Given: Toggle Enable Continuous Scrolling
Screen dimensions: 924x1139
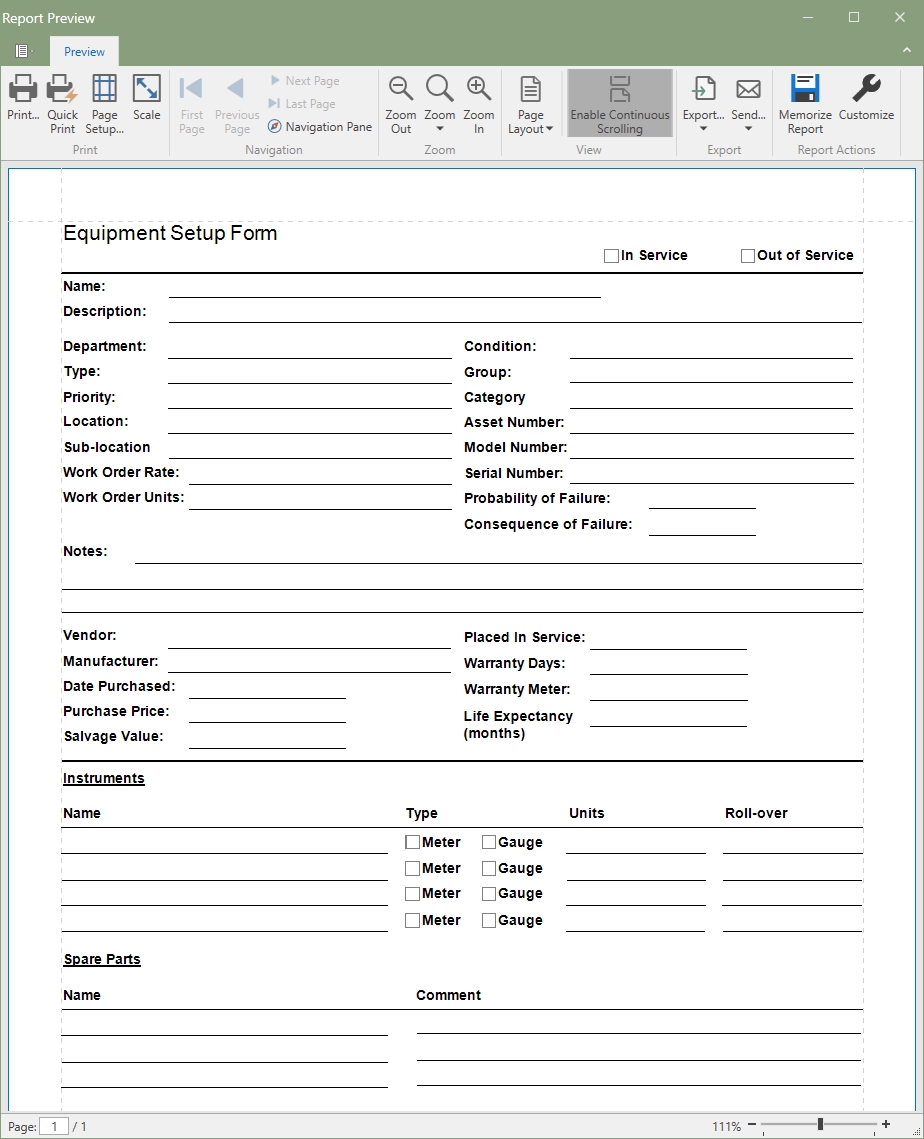Looking at the screenshot, I should point(620,103).
